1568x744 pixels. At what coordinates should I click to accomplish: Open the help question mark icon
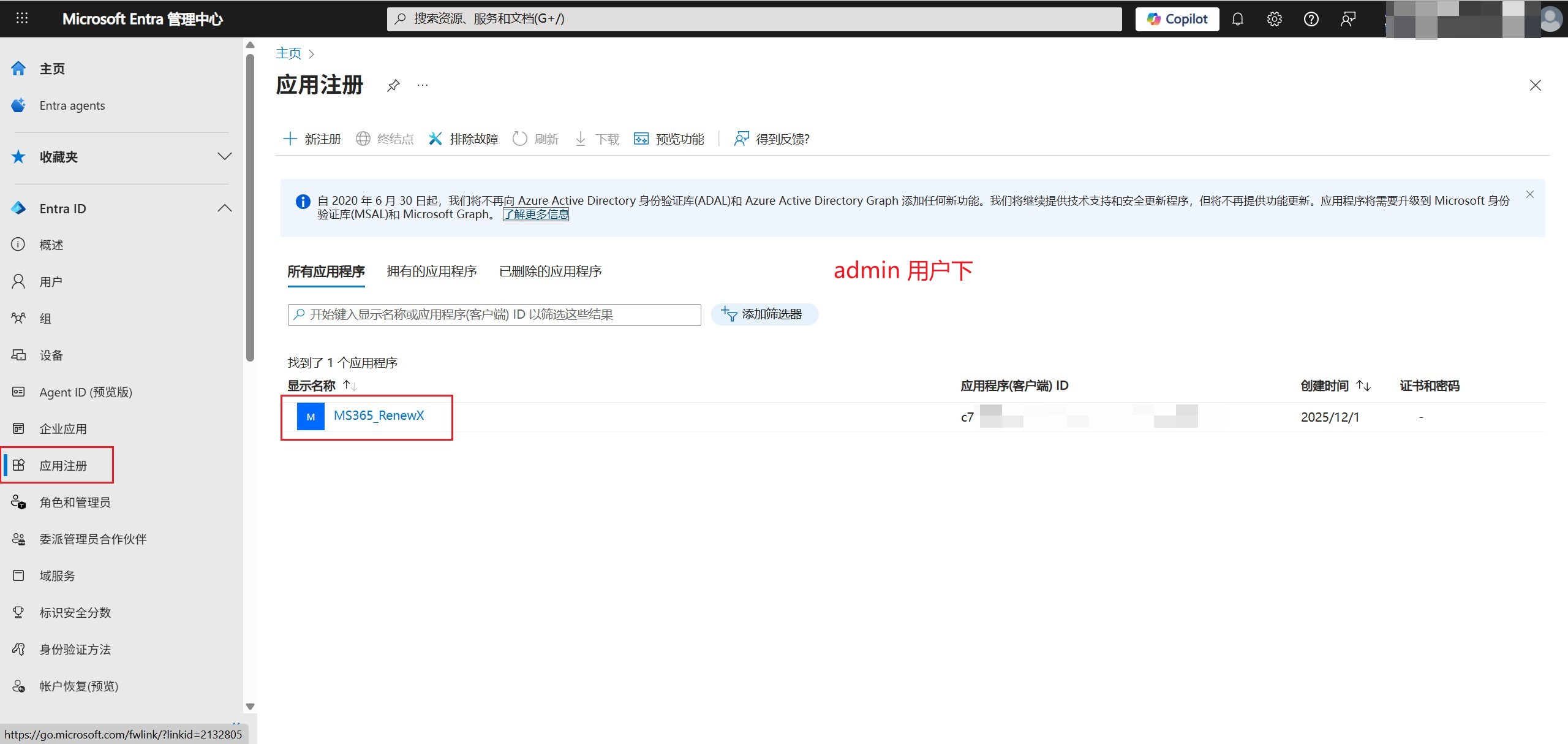coord(1311,19)
